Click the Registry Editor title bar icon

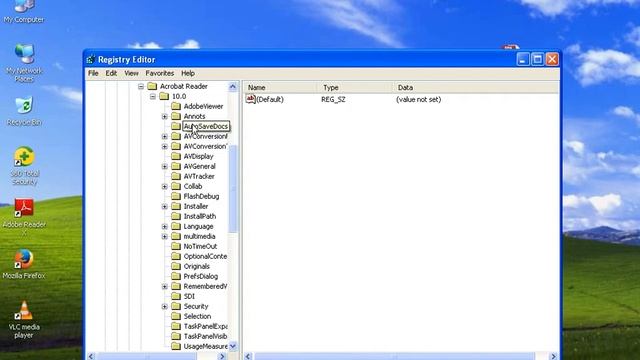click(x=91, y=60)
